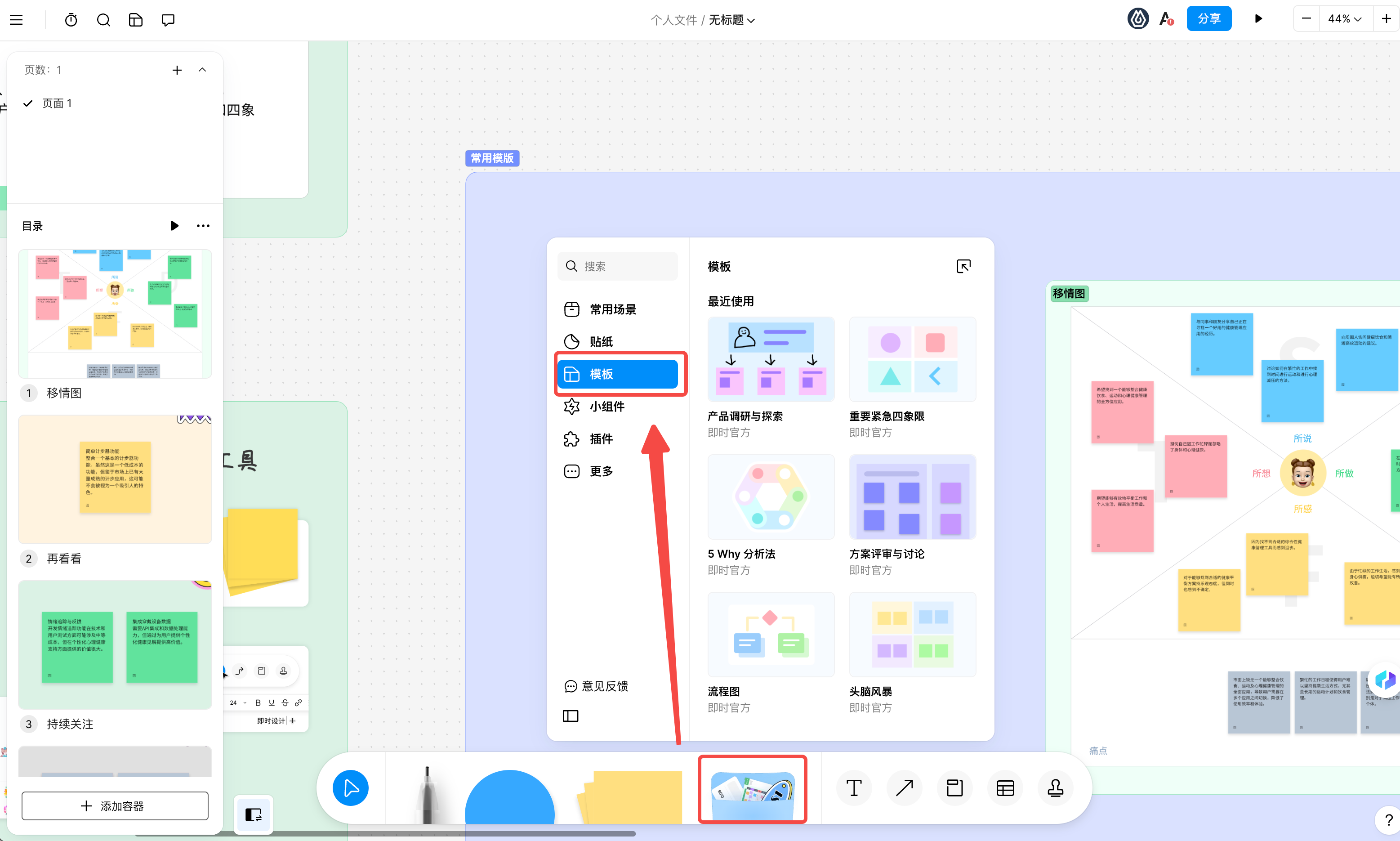Click the blue assistant floating icon
Image resolution: width=1400 pixels, height=841 pixels.
1385,679
